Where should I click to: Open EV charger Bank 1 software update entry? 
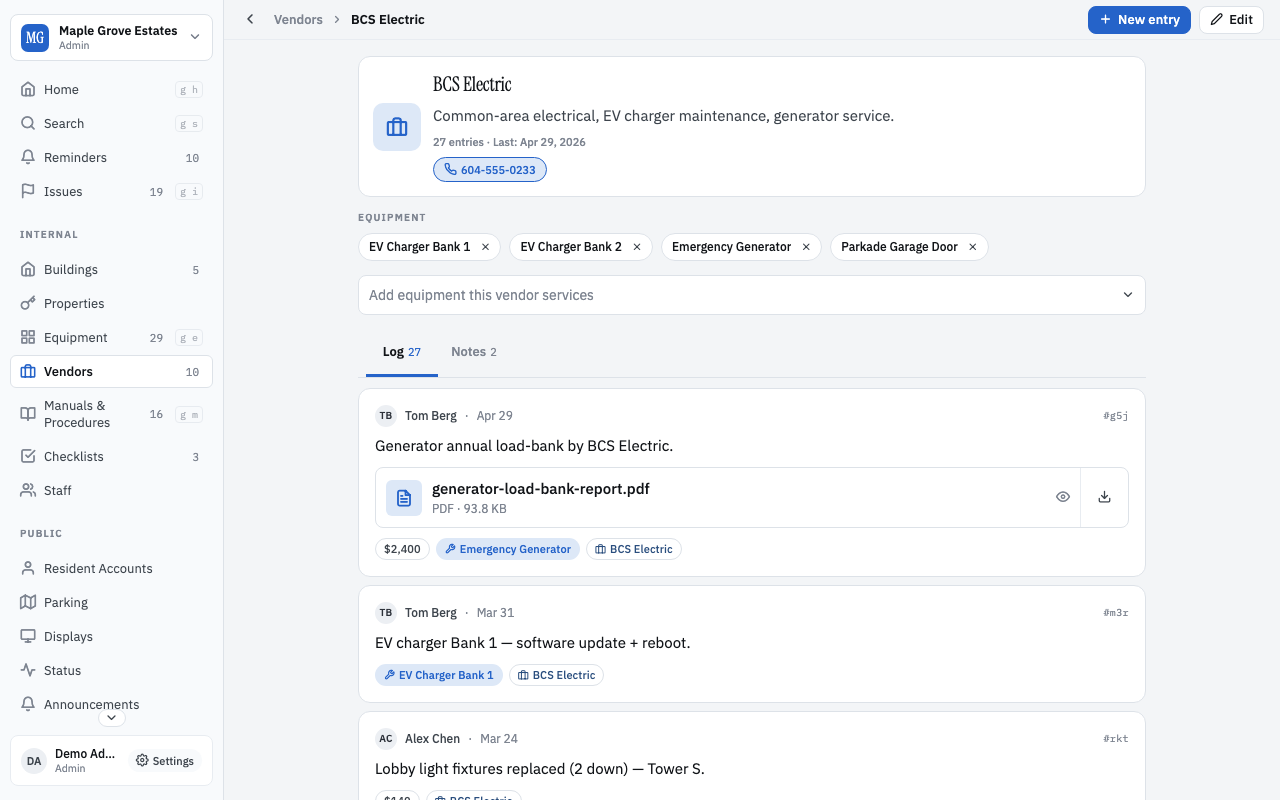tap(533, 643)
